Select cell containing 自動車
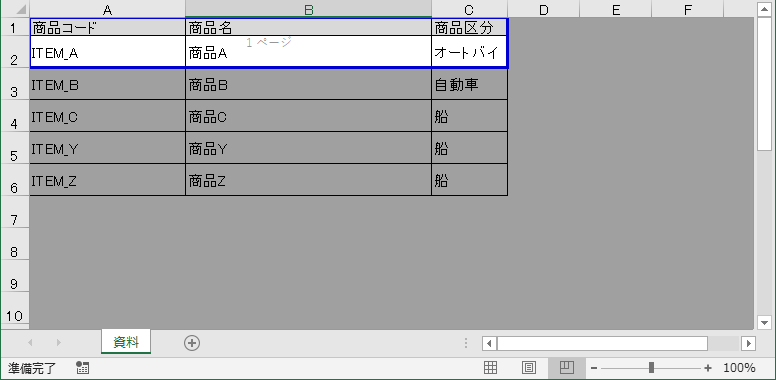 tap(469, 84)
